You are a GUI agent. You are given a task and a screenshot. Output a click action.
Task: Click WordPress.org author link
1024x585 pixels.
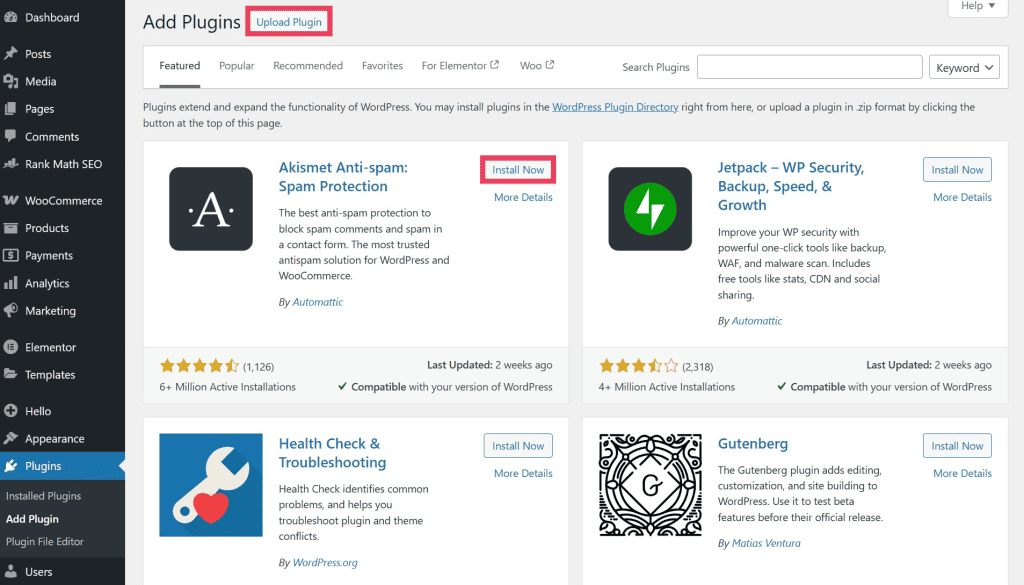[x=325, y=562]
